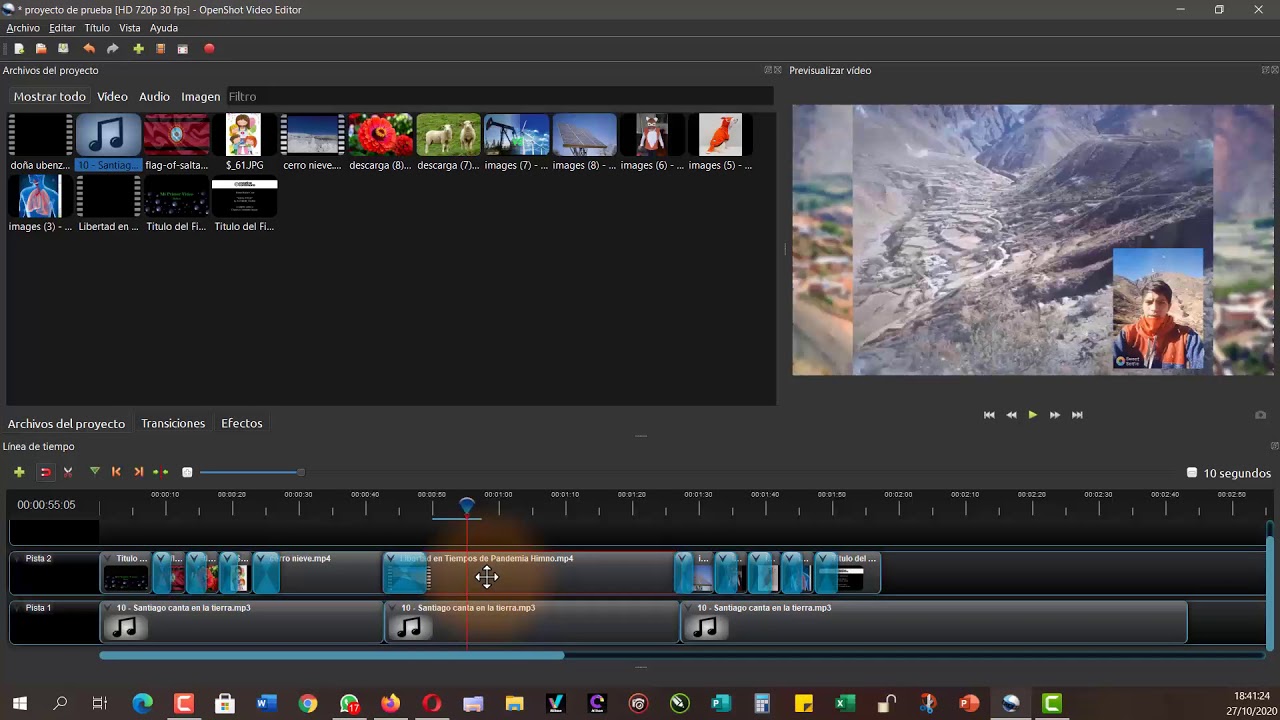Expand the Pista 2 track menu arrow
The height and width of the screenshot is (720, 1280).
click(18, 559)
